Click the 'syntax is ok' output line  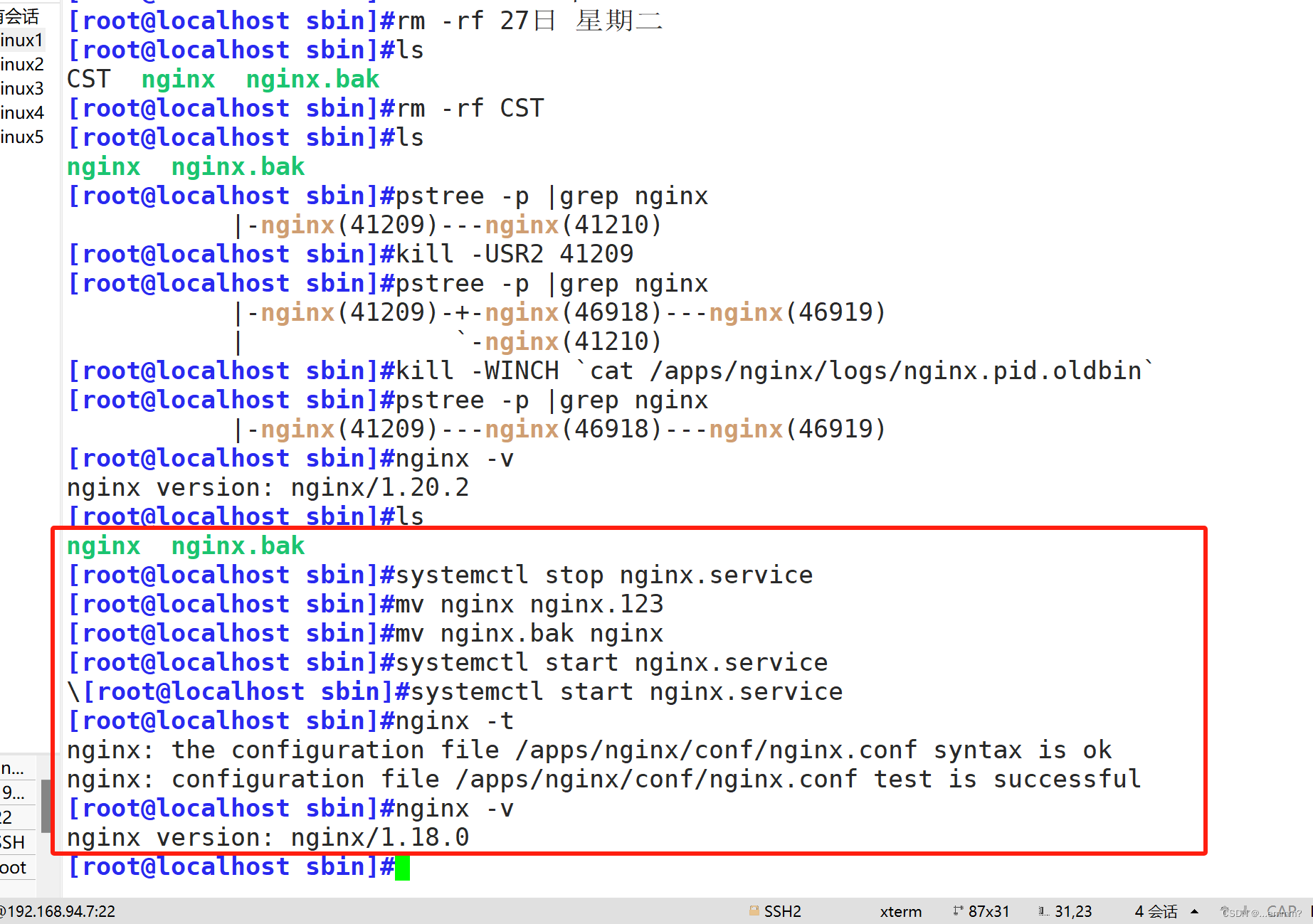[589, 750]
